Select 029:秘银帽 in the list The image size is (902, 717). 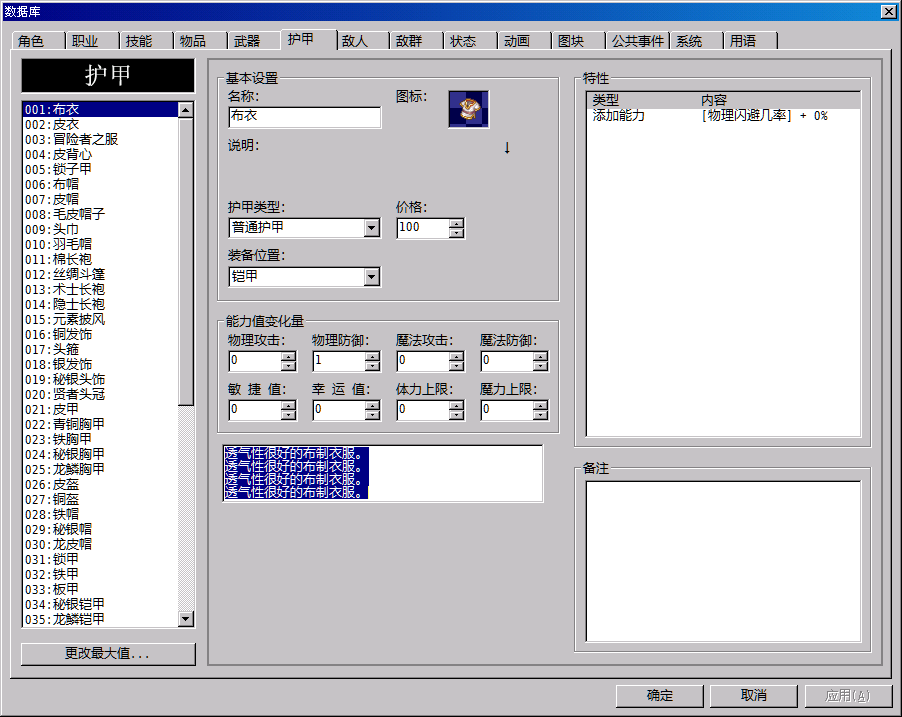pos(101,529)
